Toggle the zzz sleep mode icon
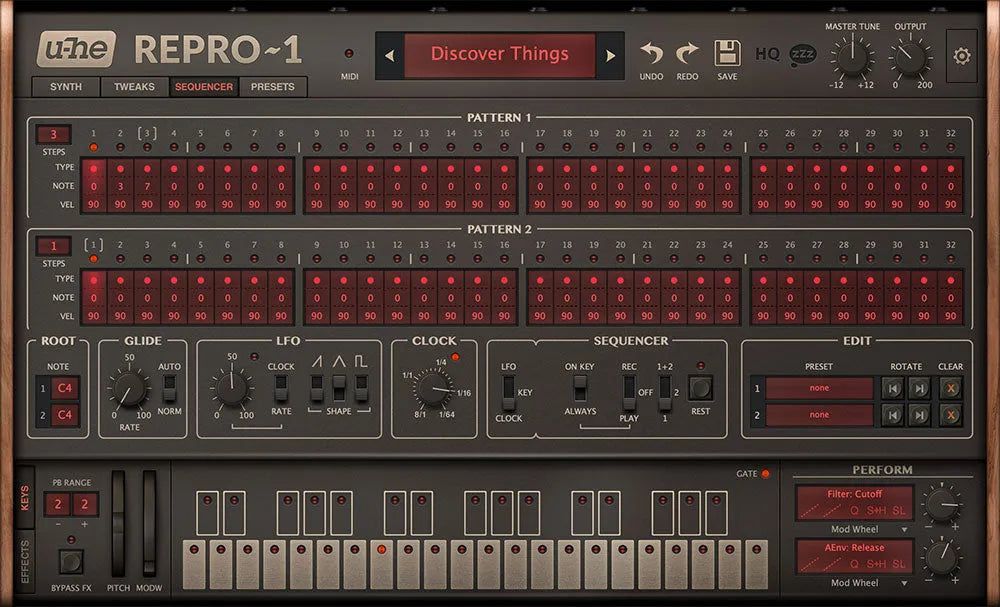 [802, 54]
